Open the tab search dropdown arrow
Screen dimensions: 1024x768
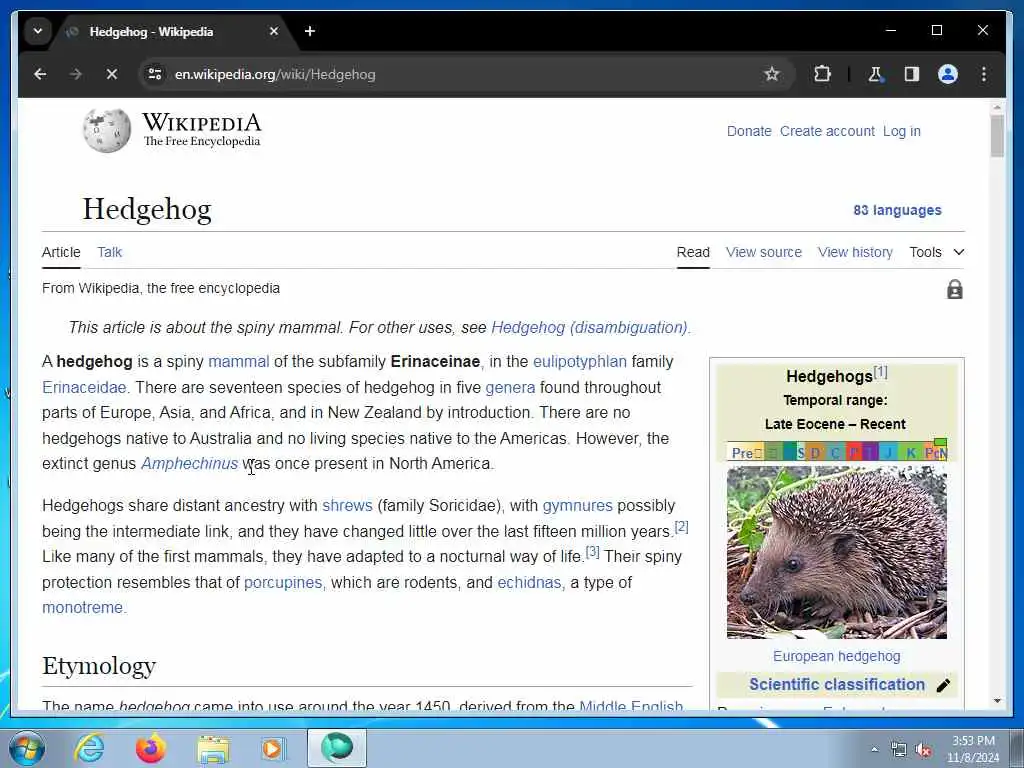[38, 31]
